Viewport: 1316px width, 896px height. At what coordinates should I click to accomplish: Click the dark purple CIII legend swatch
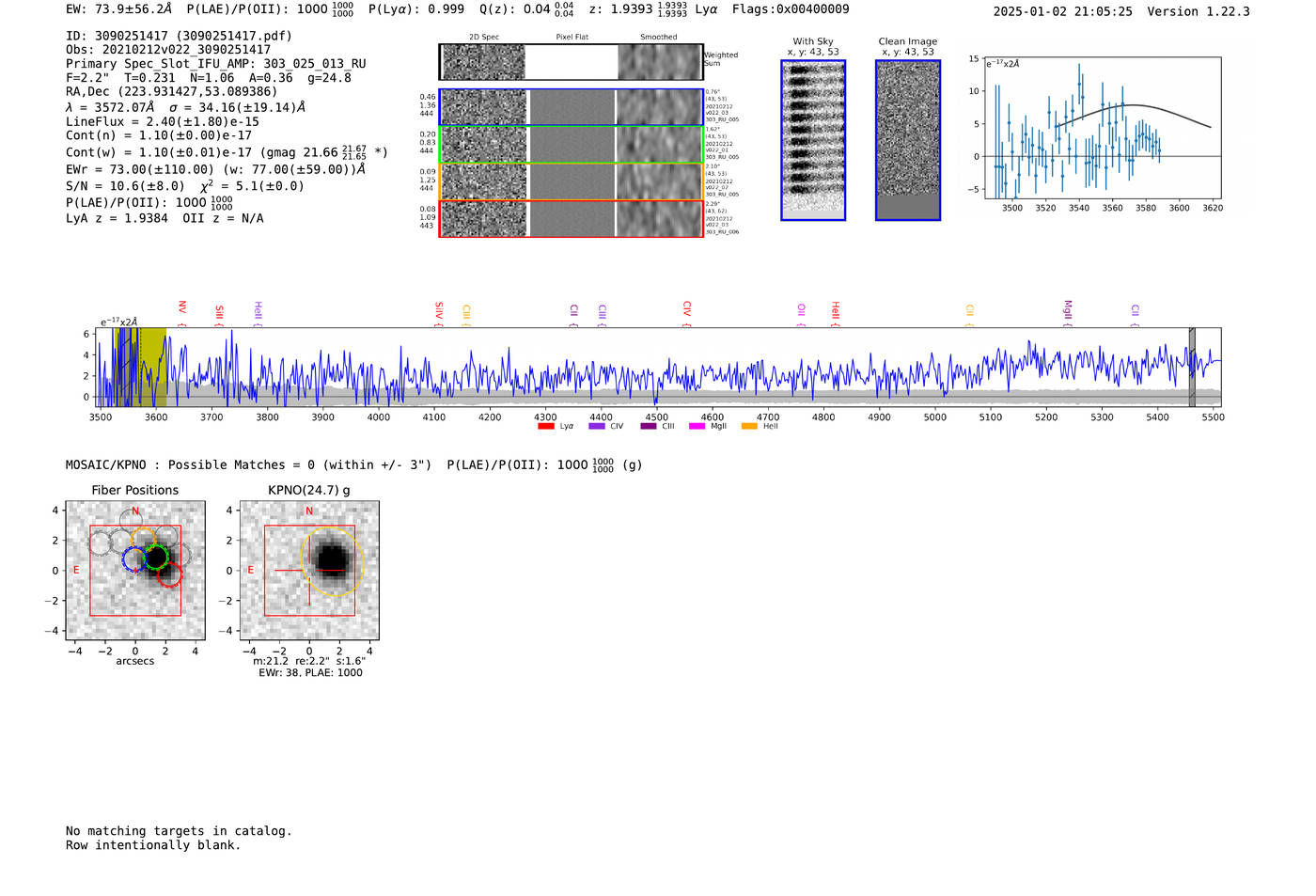pyautogui.click(x=649, y=427)
